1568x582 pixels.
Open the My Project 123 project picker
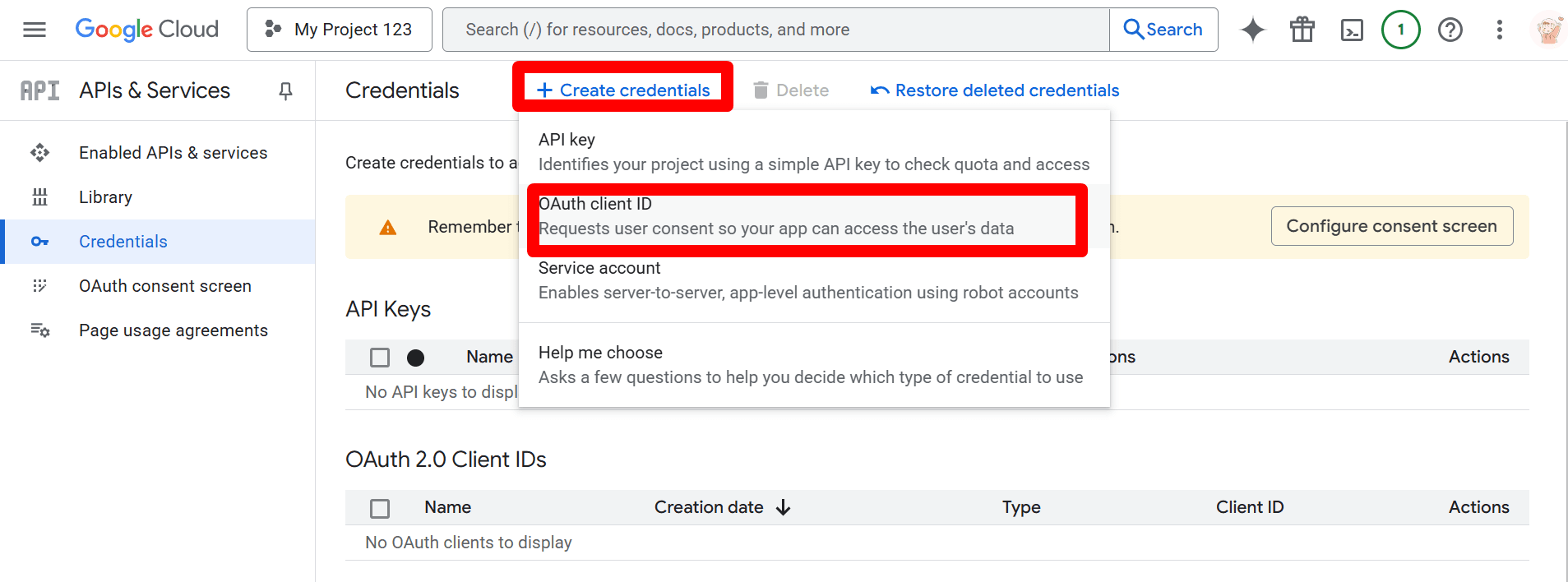pyautogui.click(x=340, y=30)
